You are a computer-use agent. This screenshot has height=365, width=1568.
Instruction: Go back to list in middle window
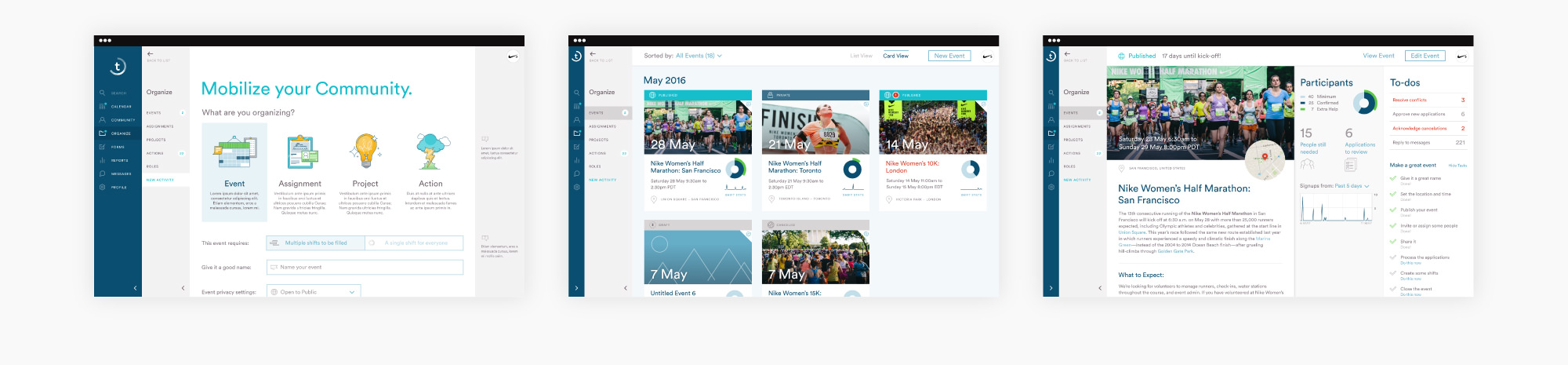[600, 57]
